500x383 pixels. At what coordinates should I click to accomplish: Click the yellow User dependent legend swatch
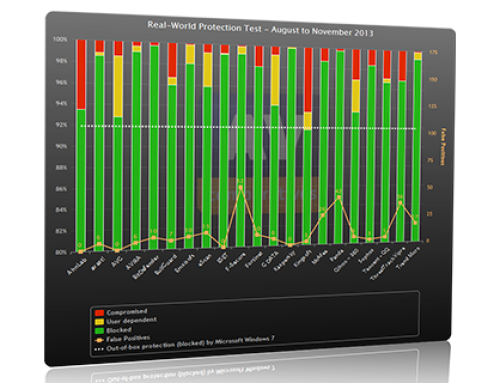[99, 322]
